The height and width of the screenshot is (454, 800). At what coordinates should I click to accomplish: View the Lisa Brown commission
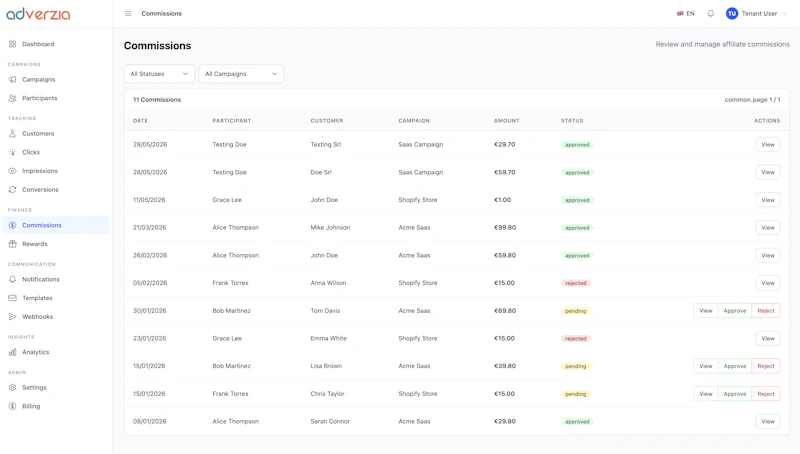[x=706, y=366]
